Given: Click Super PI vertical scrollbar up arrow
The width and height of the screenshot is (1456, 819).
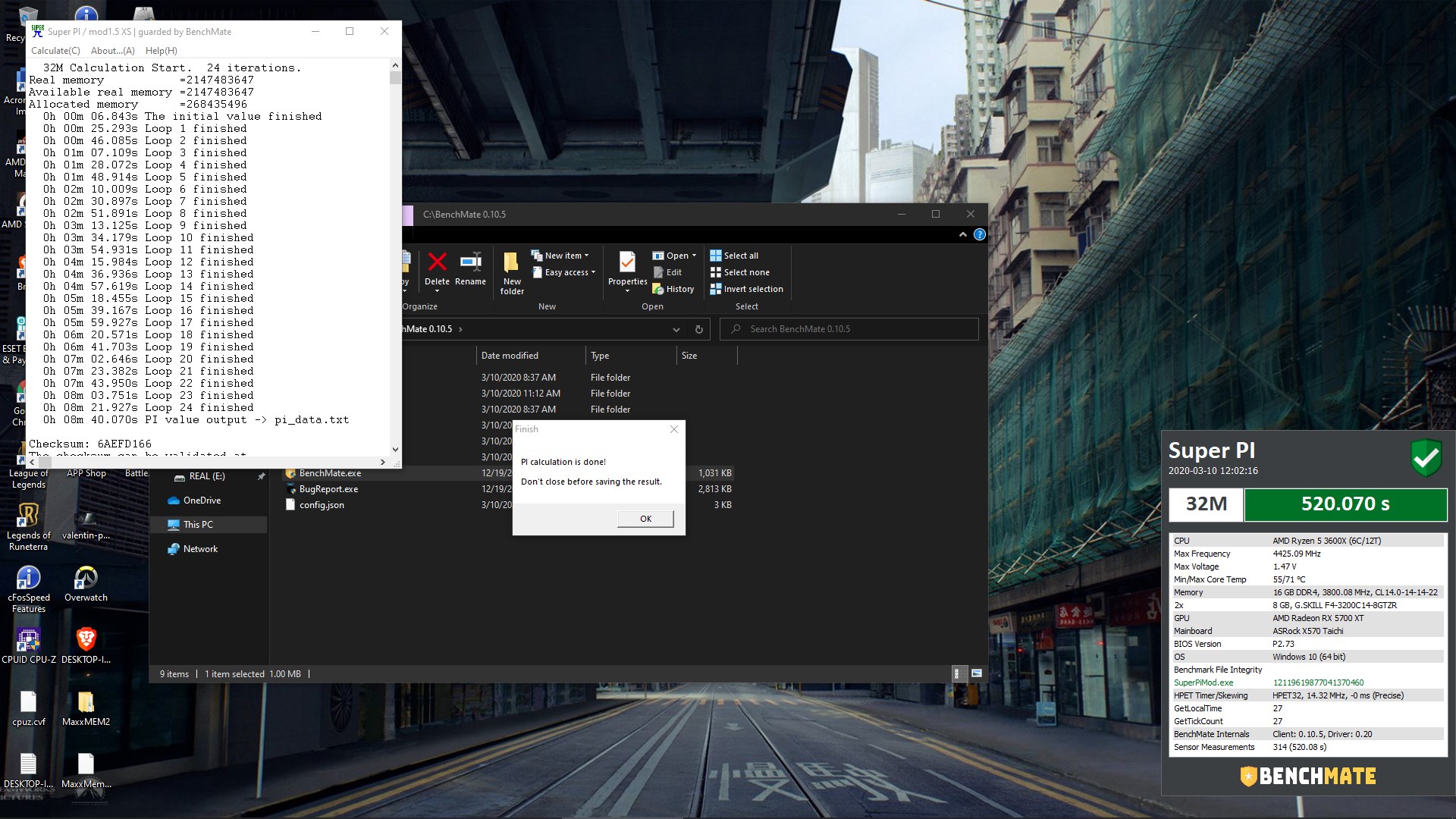Looking at the screenshot, I should click(x=395, y=66).
